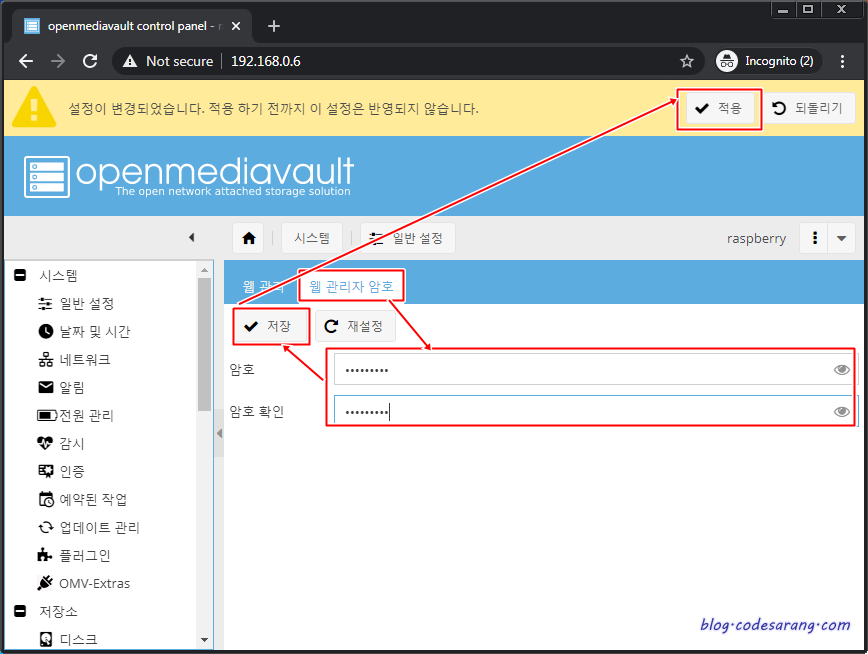Go to the home breadcrumb icon

pyautogui.click(x=249, y=238)
